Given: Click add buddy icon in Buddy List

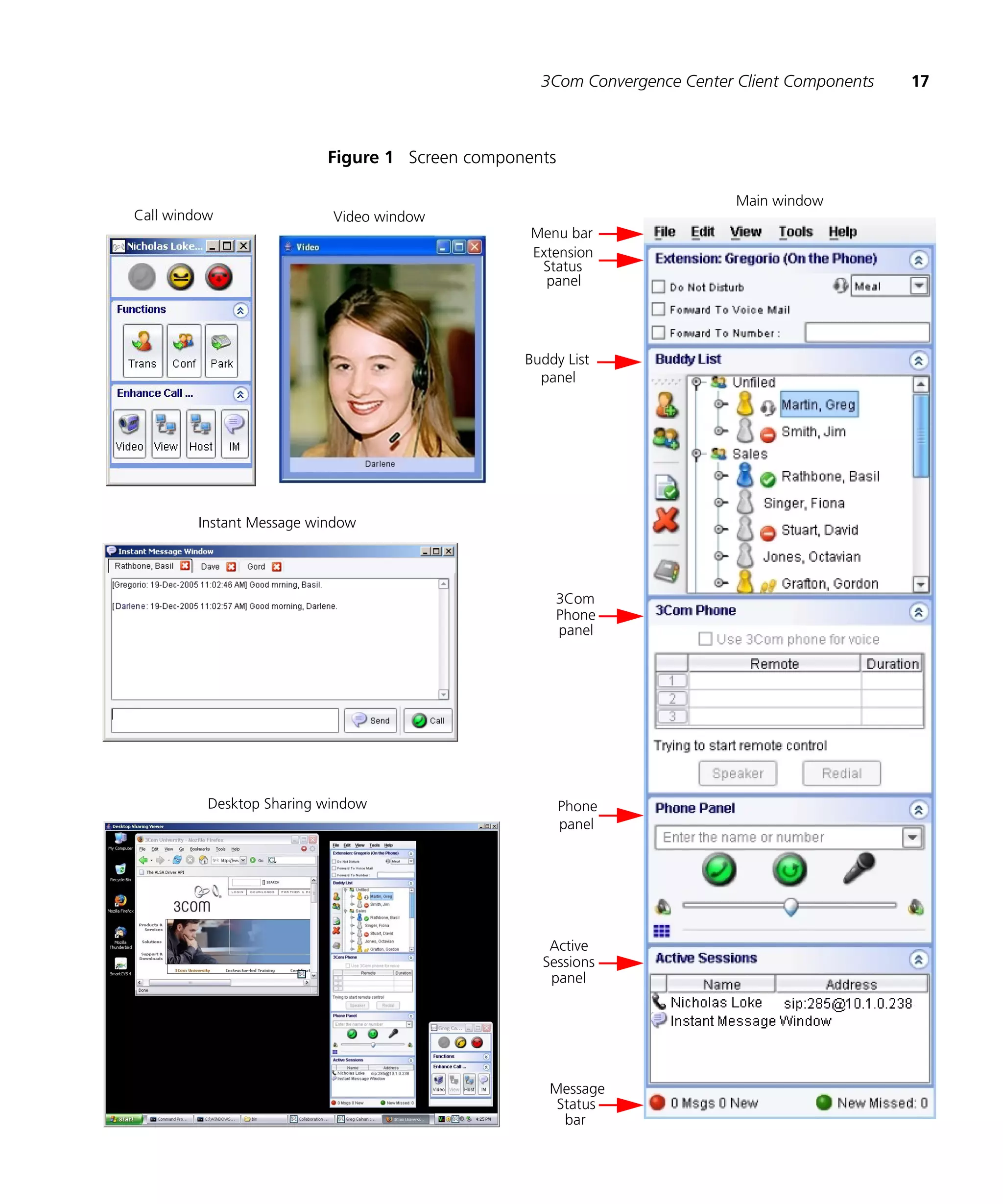Looking at the screenshot, I should click(666, 405).
